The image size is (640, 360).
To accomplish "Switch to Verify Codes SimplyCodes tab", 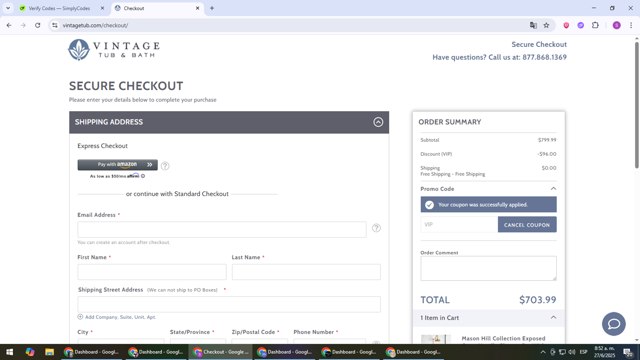I will pos(60,8).
